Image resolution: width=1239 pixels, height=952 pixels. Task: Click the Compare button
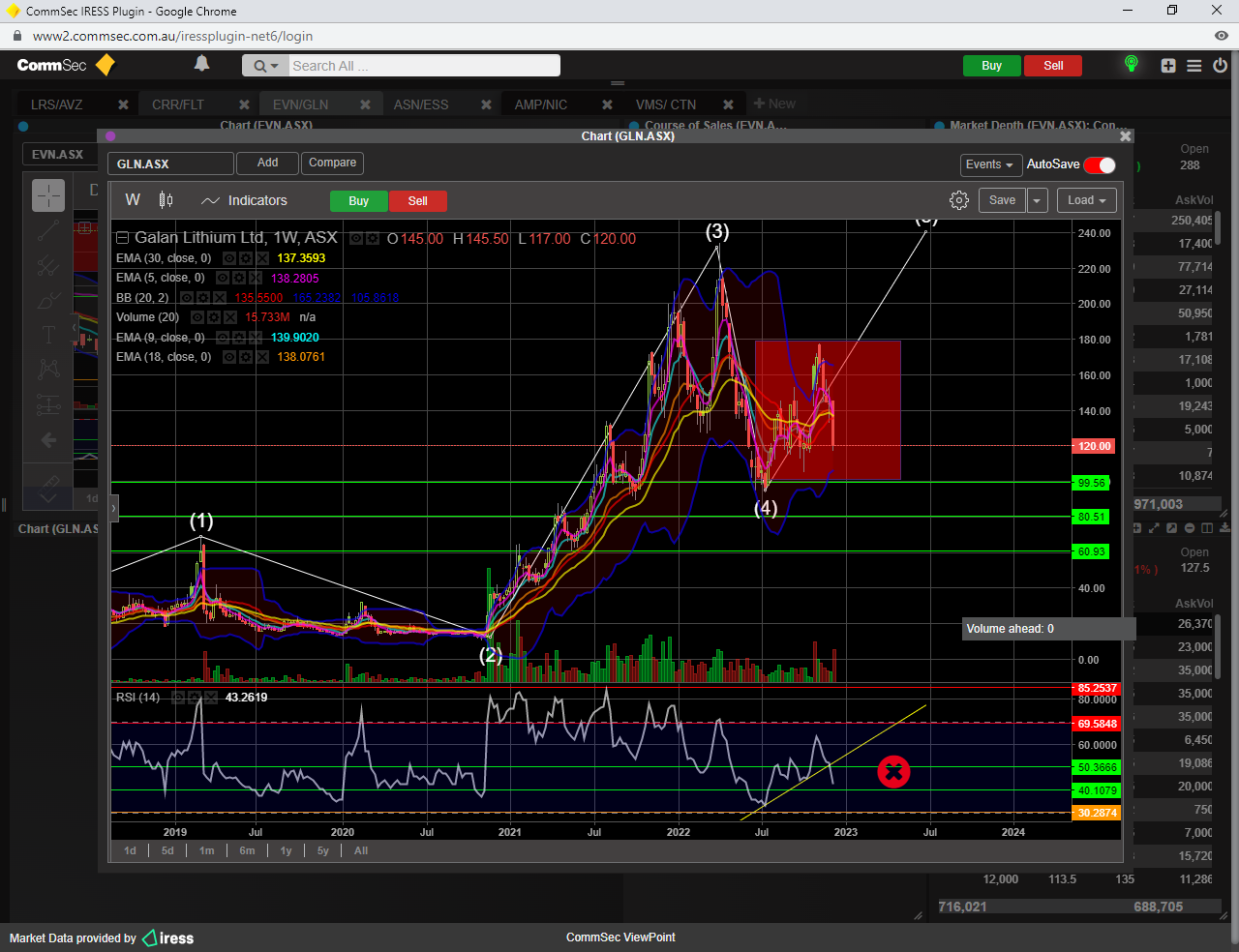click(332, 164)
